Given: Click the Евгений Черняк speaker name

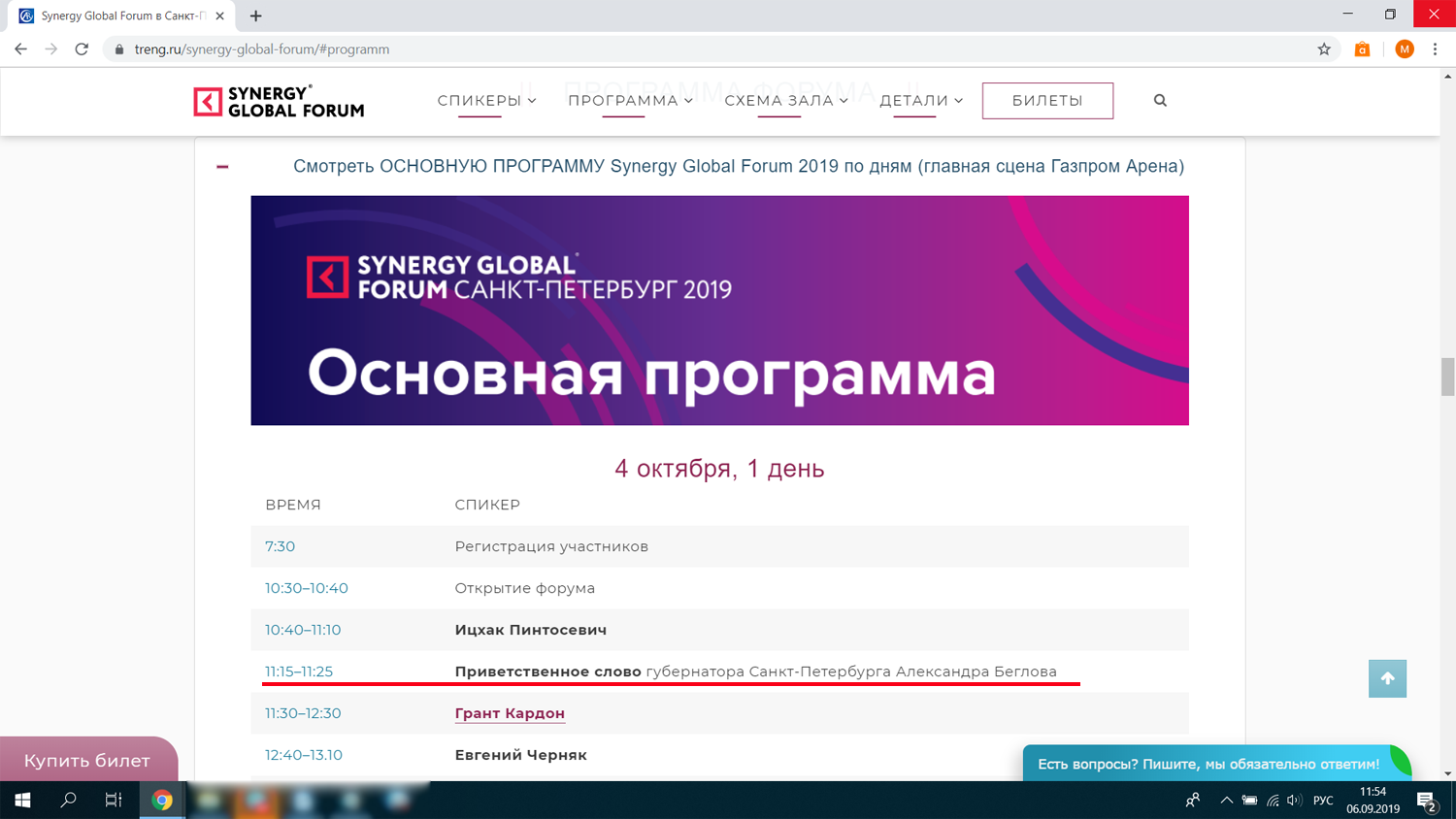Looking at the screenshot, I should [x=521, y=755].
